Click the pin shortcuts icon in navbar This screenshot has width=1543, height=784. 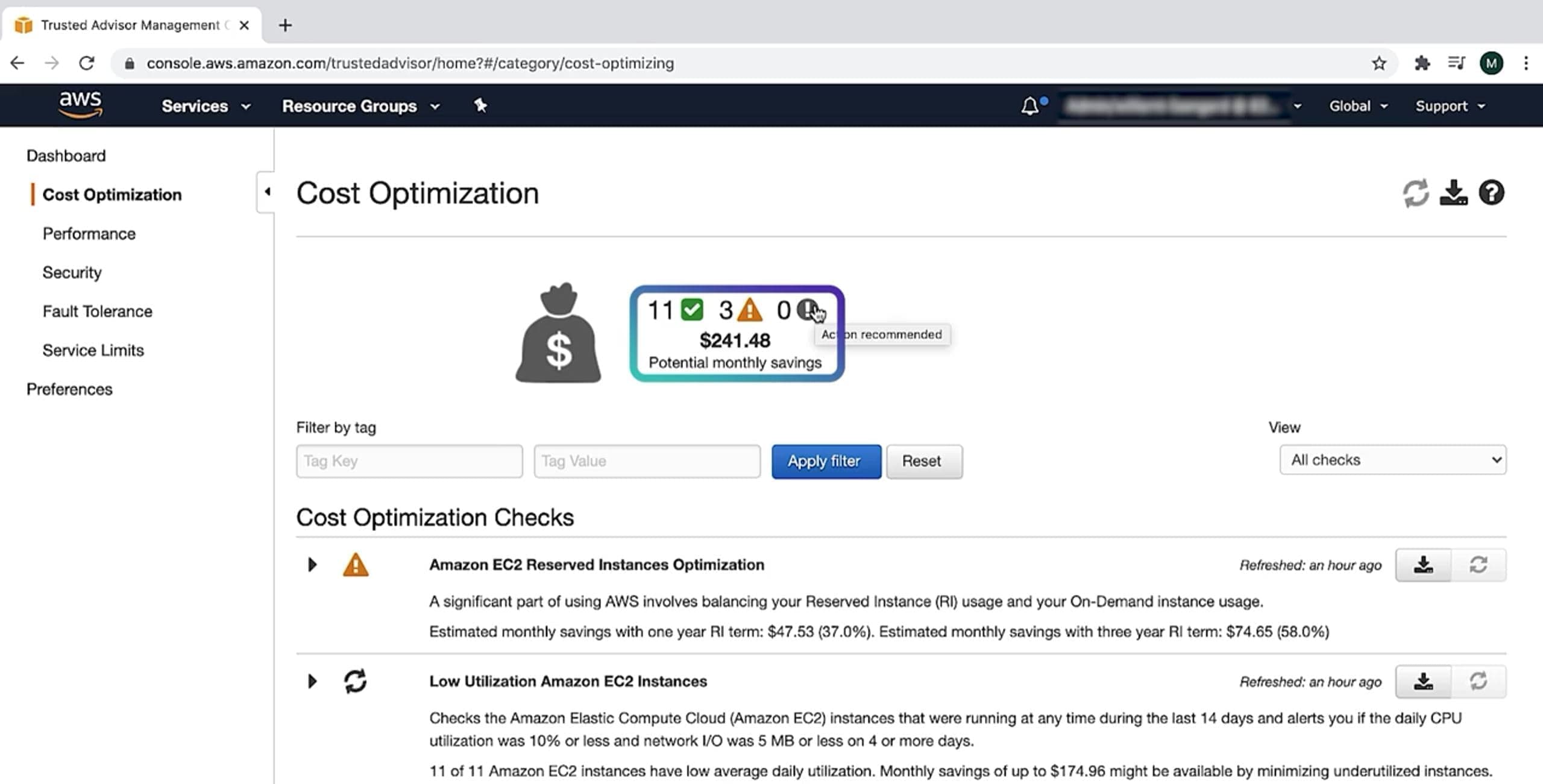(x=480, y=106)
